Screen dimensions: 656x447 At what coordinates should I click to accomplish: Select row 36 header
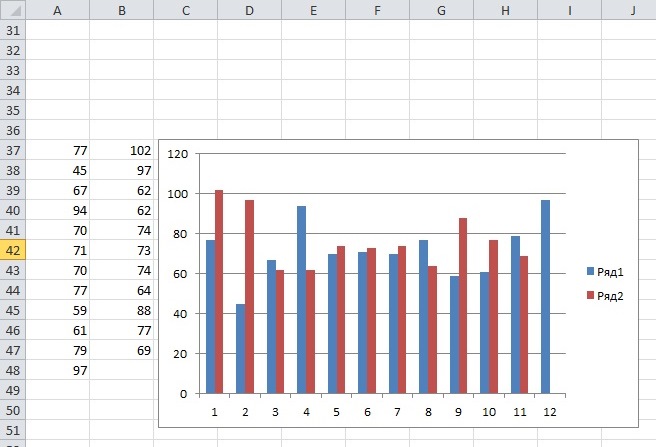pyautogui.click(x=13, y=130)
